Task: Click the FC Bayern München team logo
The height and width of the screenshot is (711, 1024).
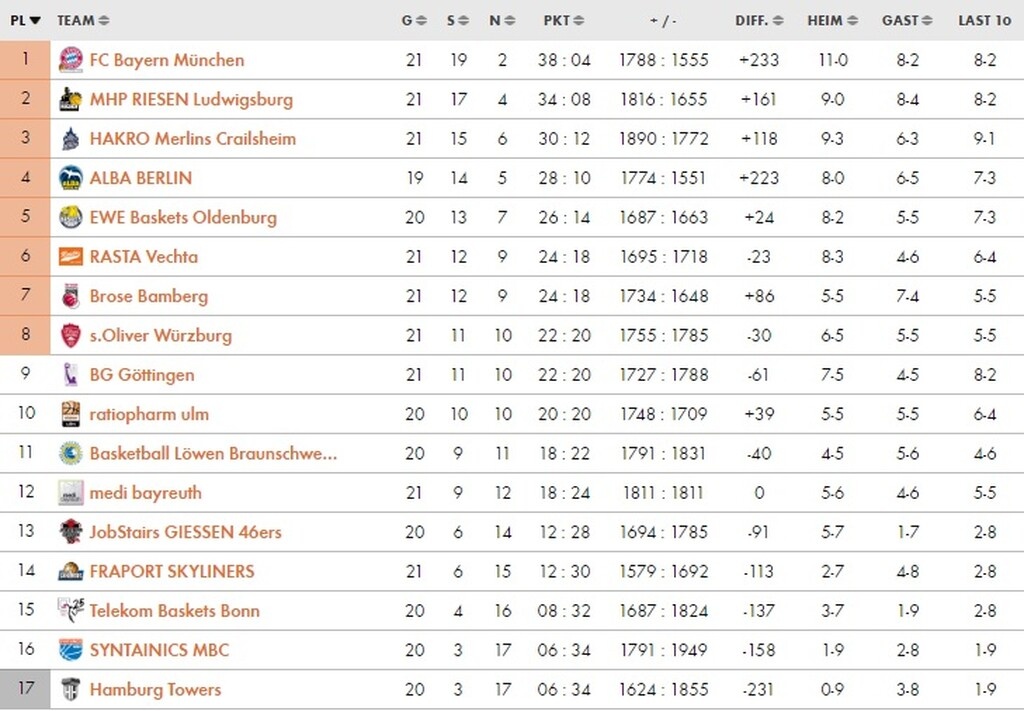Action: coord(70,60)
